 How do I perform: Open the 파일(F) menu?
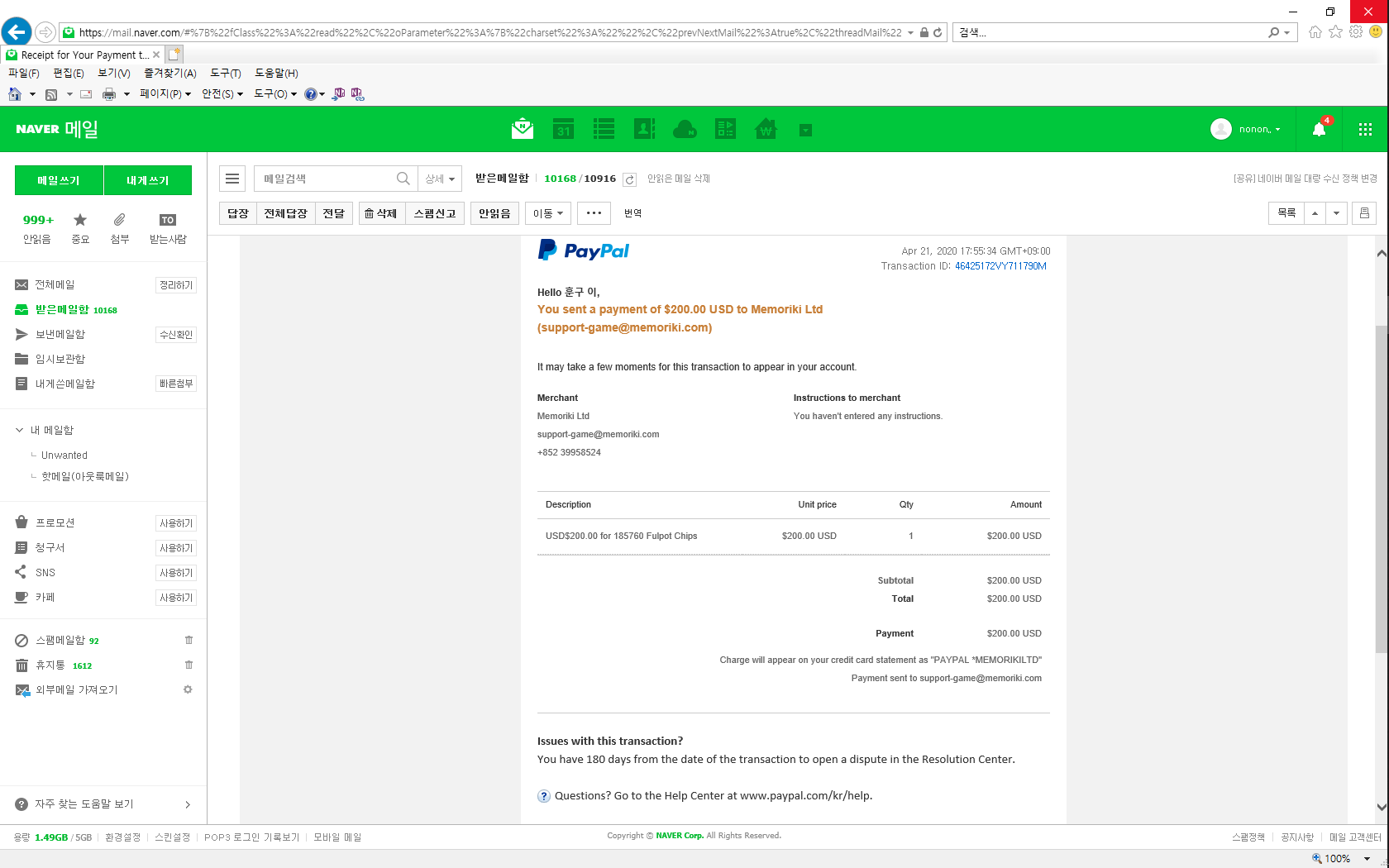(x=24, y=74)
